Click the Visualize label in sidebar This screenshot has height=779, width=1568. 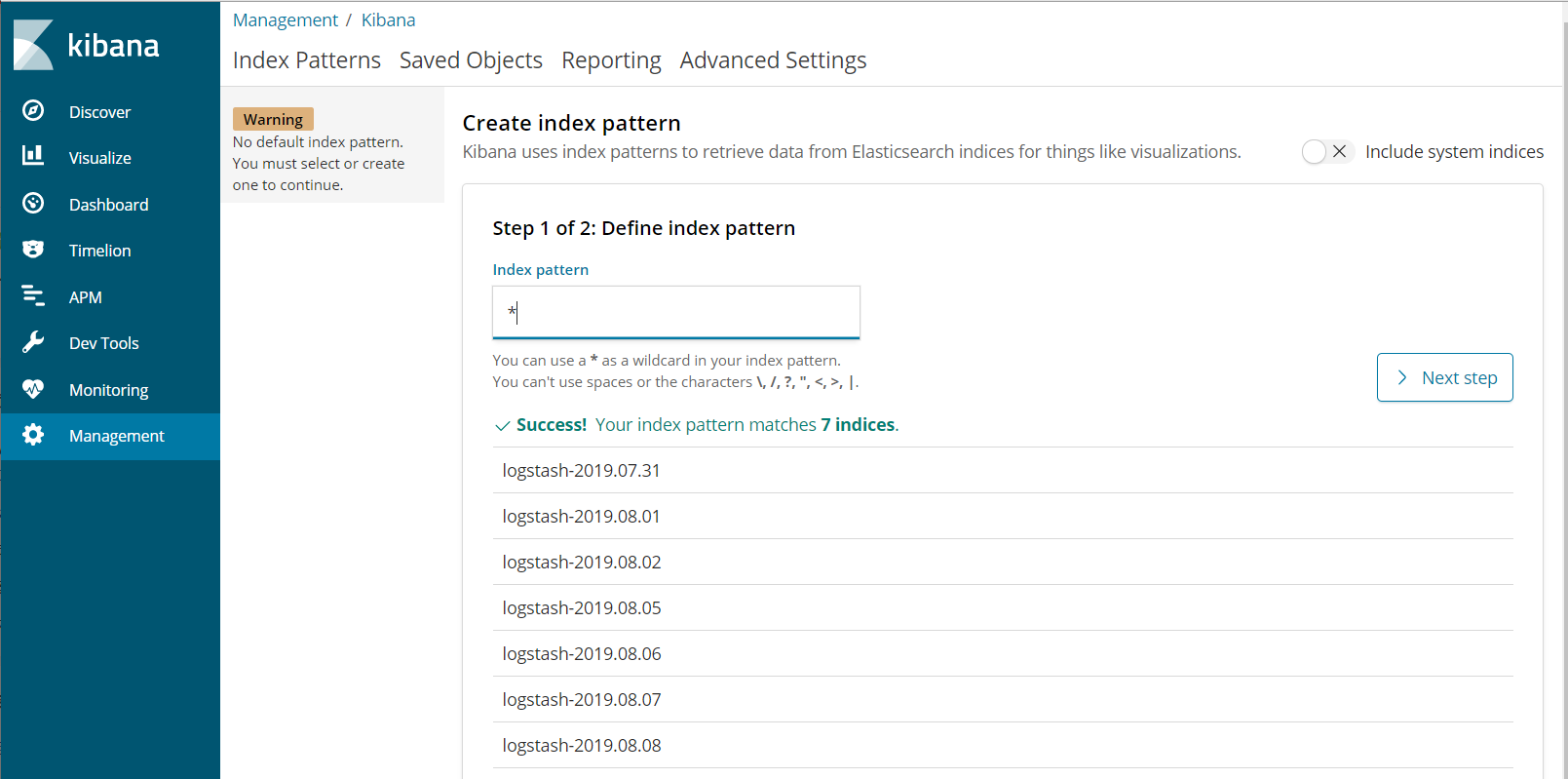tap(99, 158)
